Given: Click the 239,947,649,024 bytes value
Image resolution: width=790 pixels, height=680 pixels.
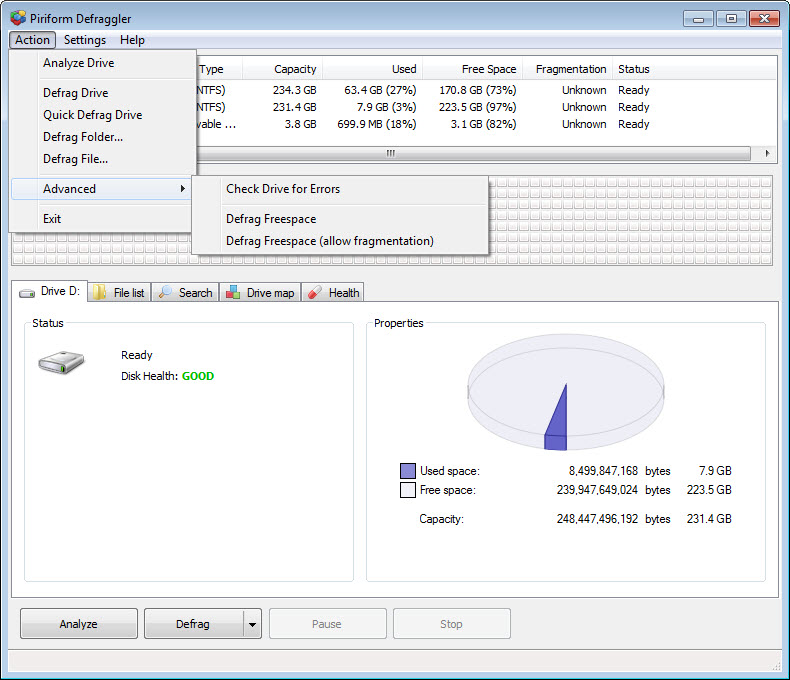Looking at the screenshot, I should tap(598, 490).
